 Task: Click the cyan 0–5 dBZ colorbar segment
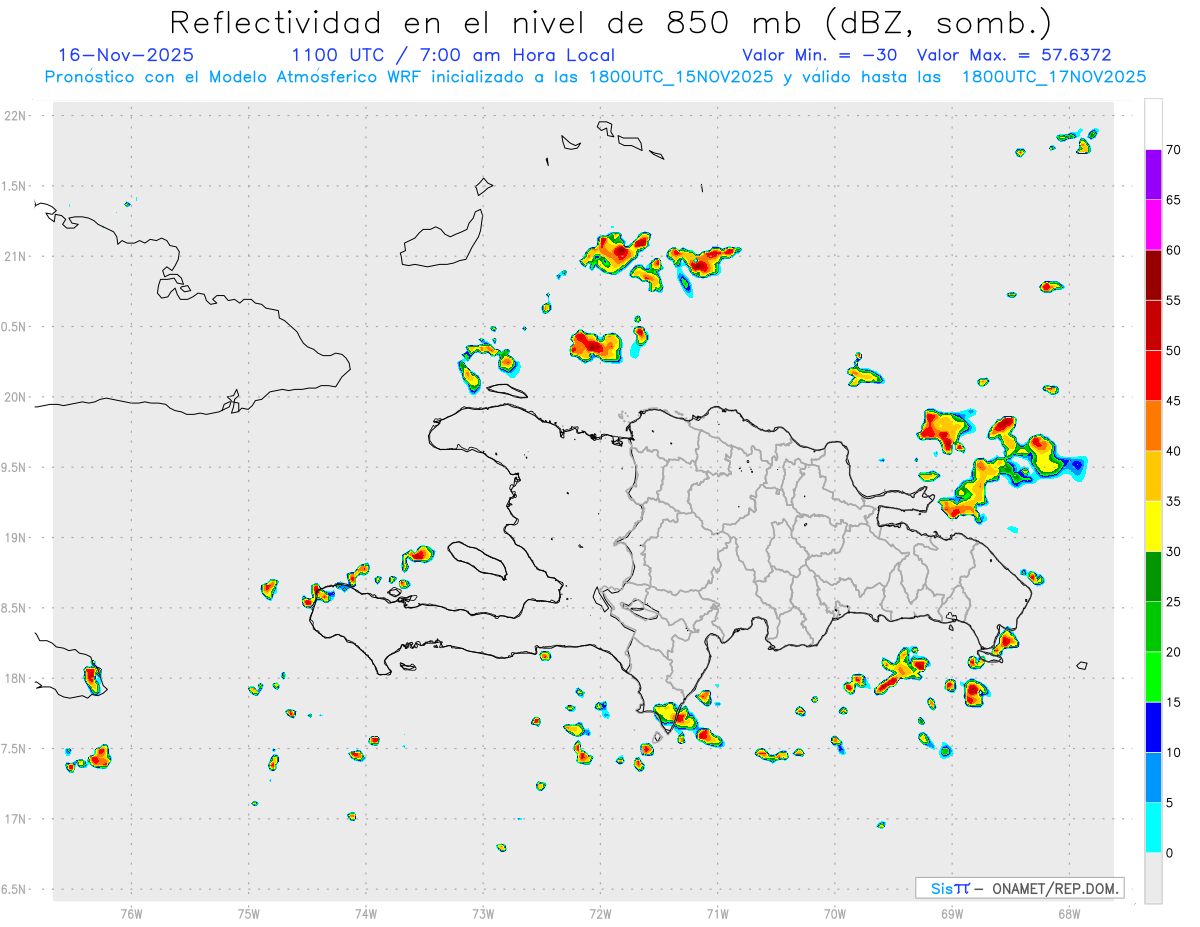[x=1153, y=828]
